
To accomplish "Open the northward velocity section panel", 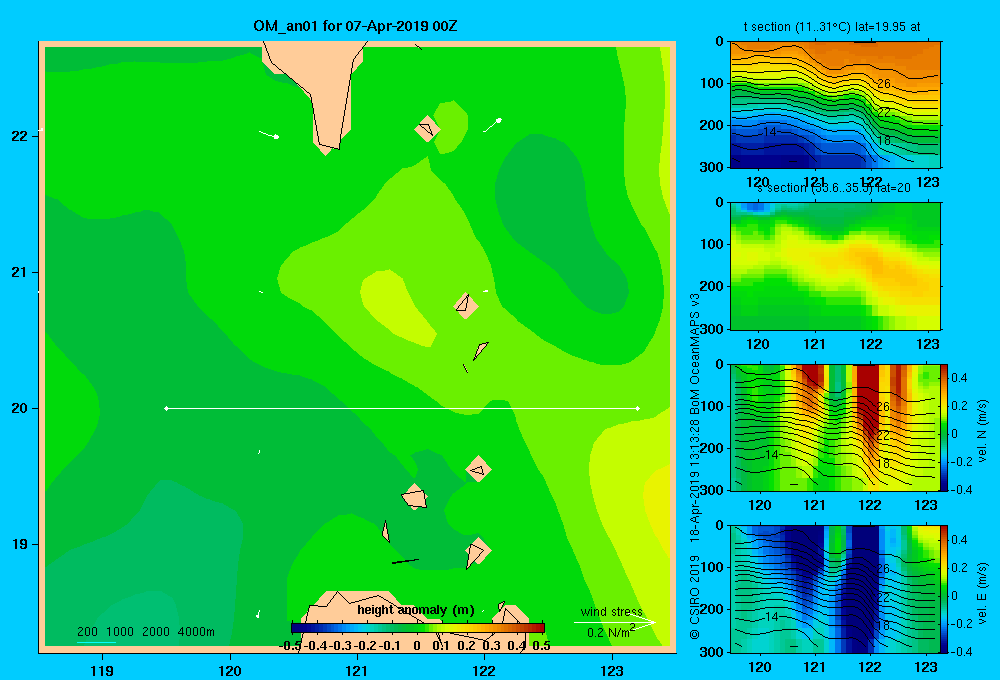I will point(835,427).
